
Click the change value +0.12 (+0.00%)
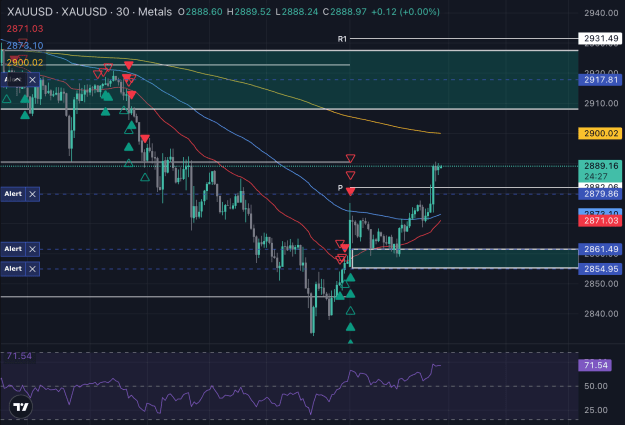pyautogui.click(x=405, y=12)
